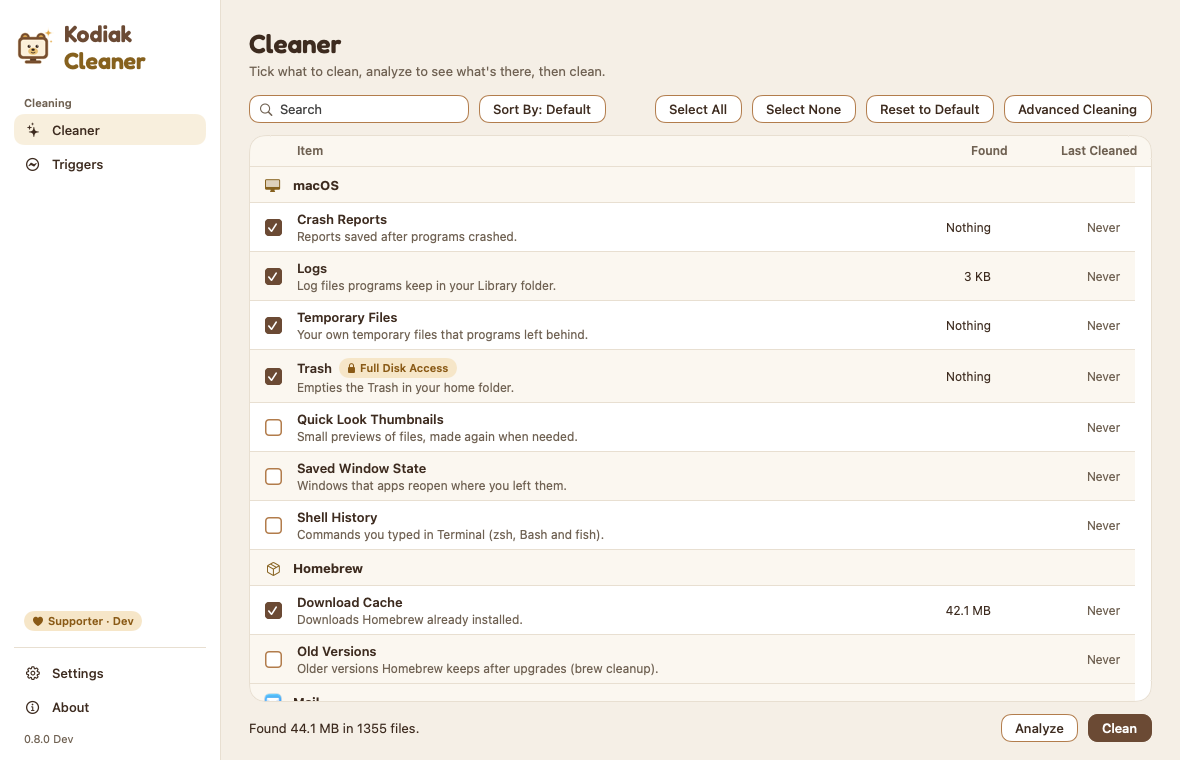
Task: Click Reset to Default
Action: (929, 109)
